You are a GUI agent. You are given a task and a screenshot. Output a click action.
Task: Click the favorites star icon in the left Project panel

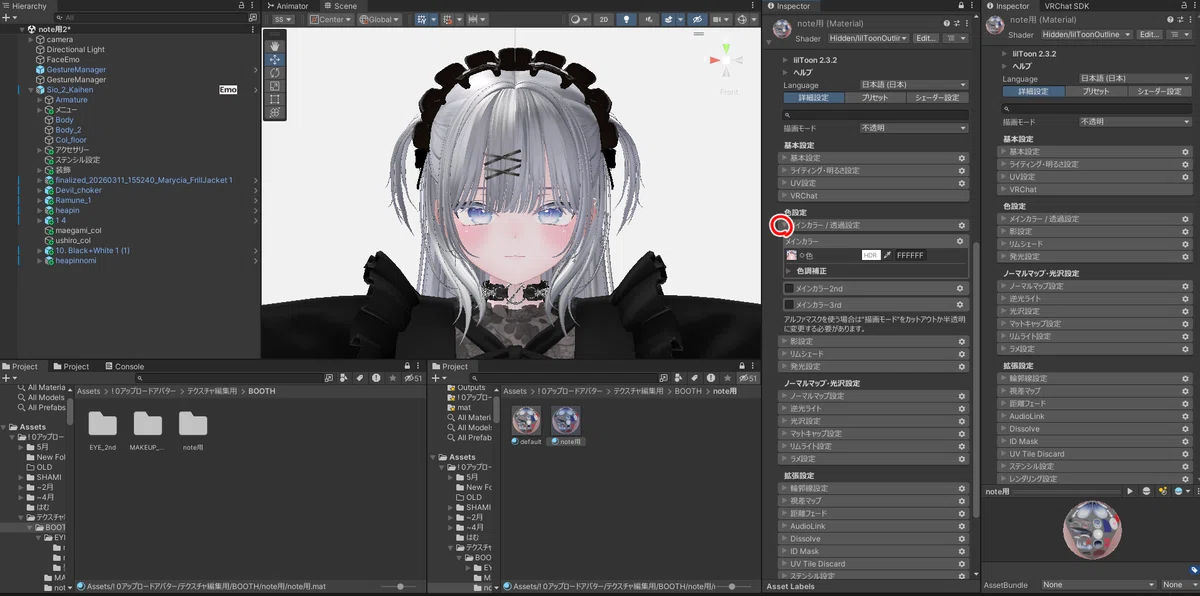393,379
